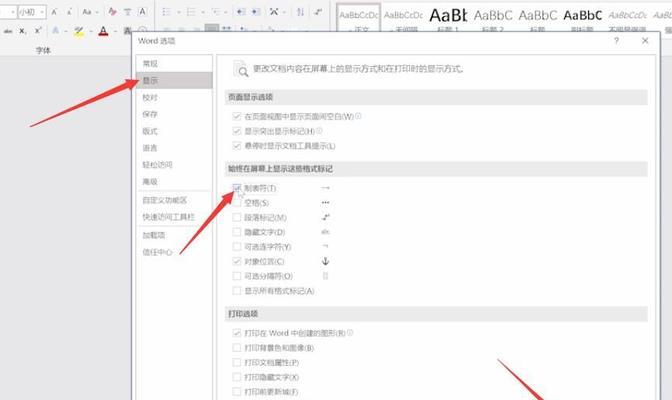The width and height of the screenshot is (672, 400).
Task: Open the Change Case dropdown arrow
Action: point(97,12)
